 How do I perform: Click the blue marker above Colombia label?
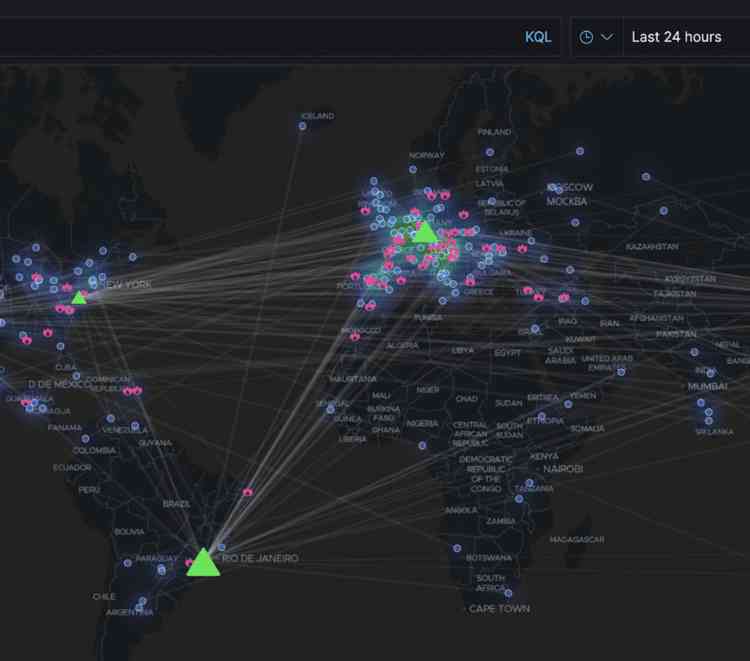click(85, 439)
